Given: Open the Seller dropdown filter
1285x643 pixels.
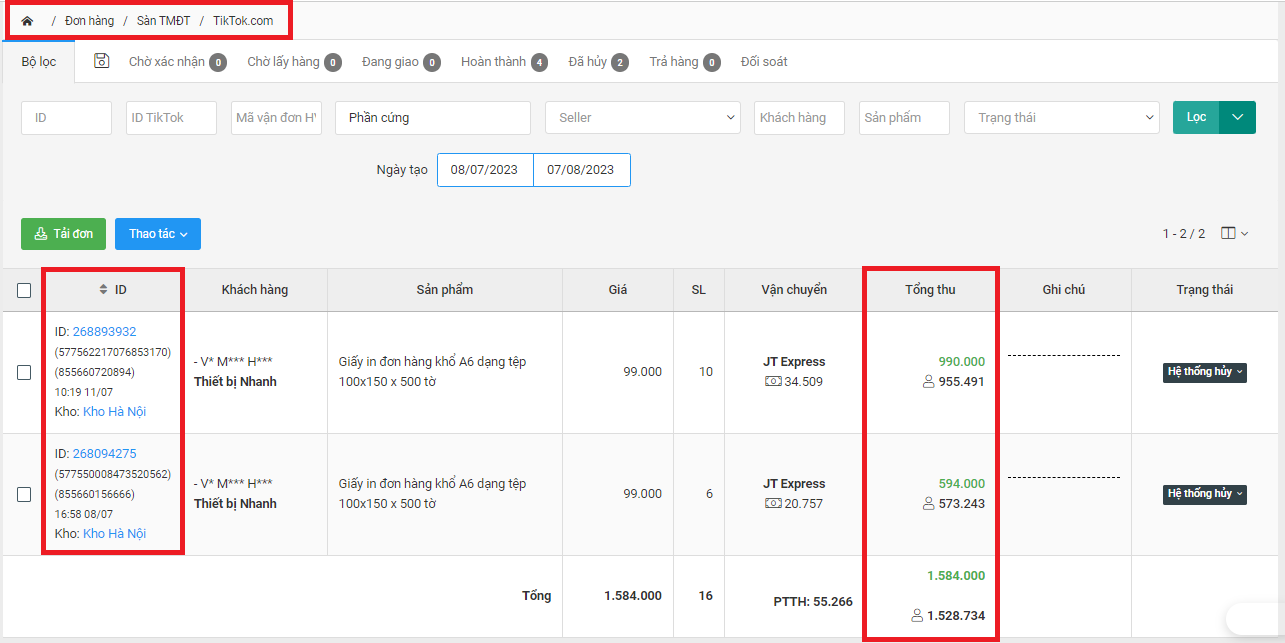Looking at the screenshot, I should click(x=642, y=118).
